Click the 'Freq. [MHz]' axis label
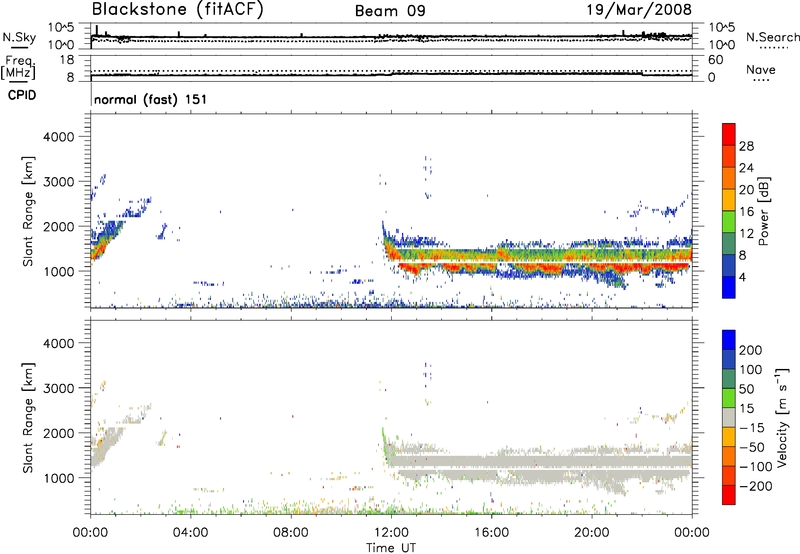Screen dimensions: 800x554 (18, 67)
